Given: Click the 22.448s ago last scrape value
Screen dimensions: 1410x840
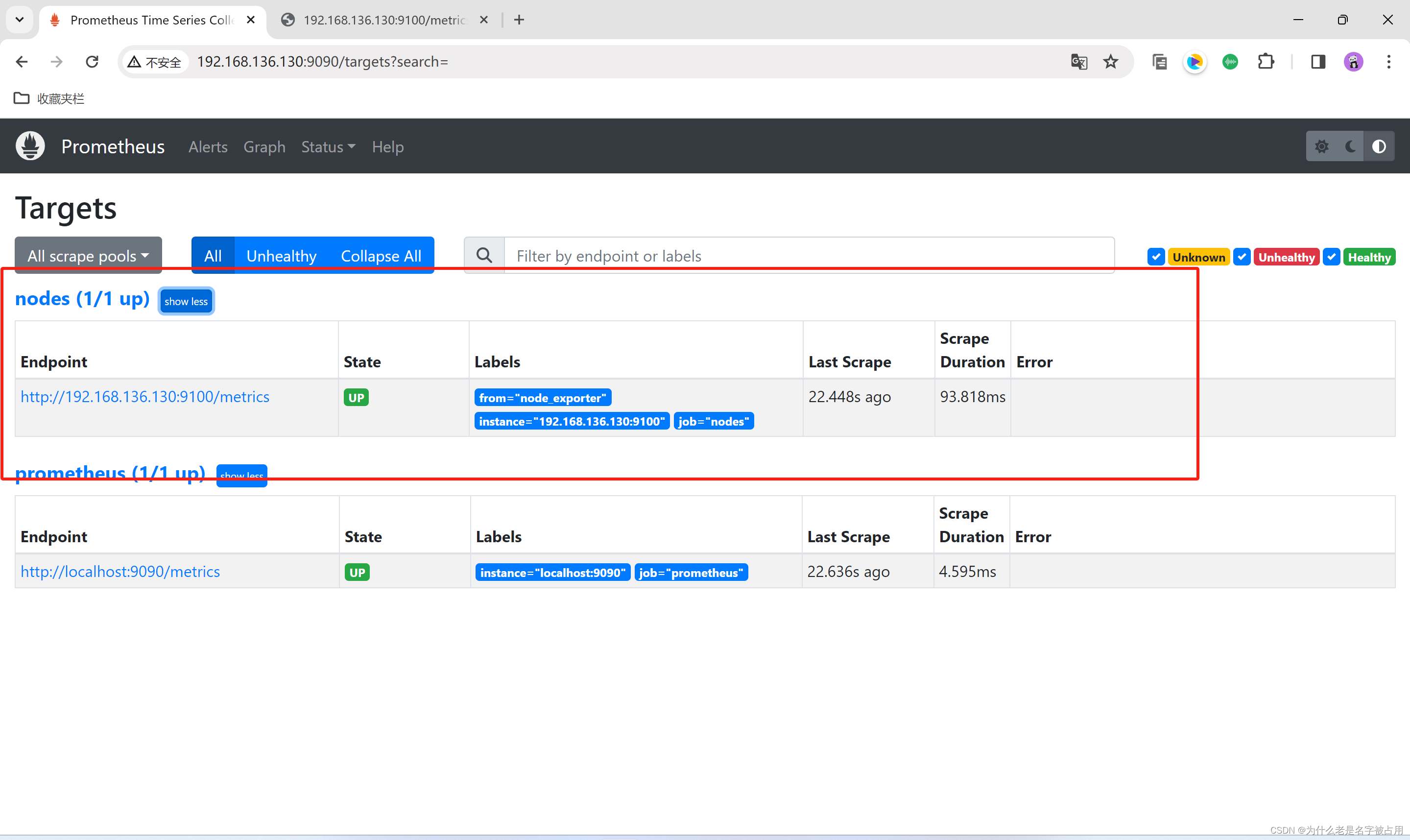Looking at the screenshot, I should [x=849, y=397].
